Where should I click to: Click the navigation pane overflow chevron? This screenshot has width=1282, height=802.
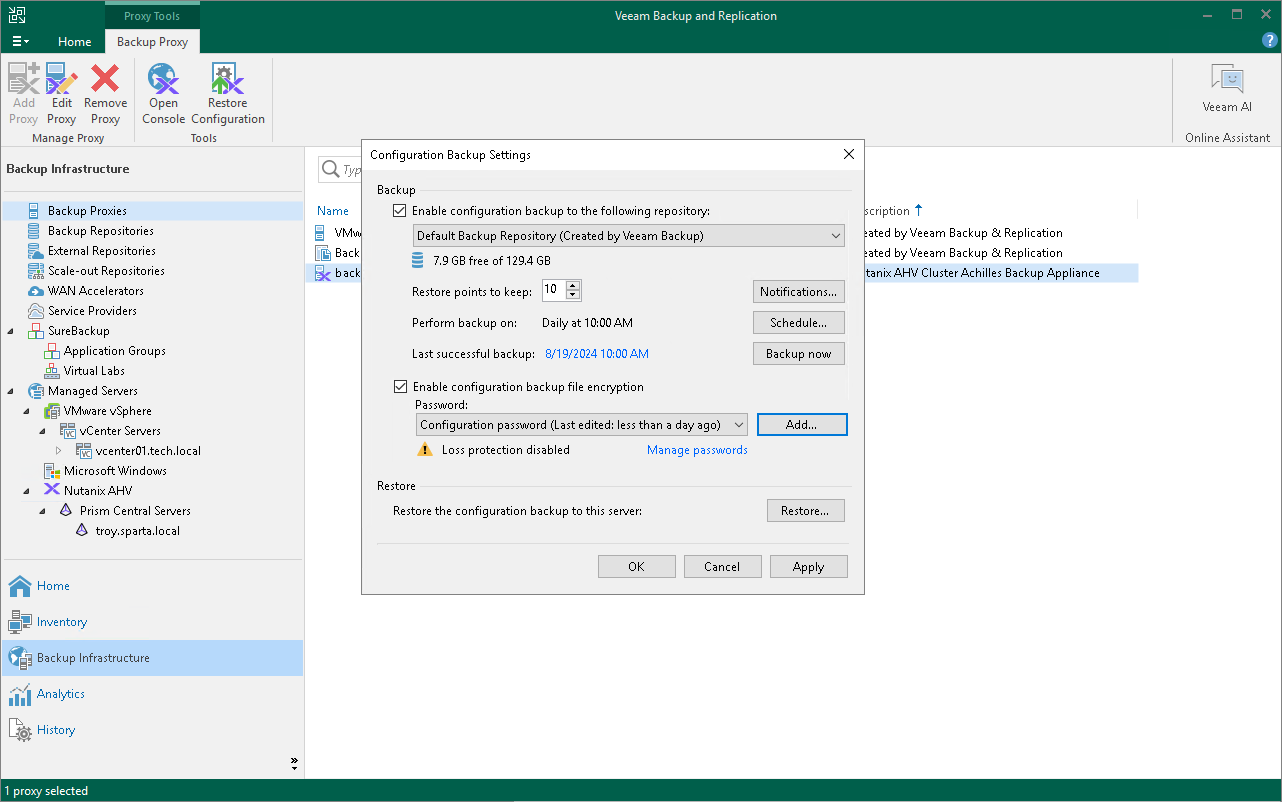(x=295, y=763)
